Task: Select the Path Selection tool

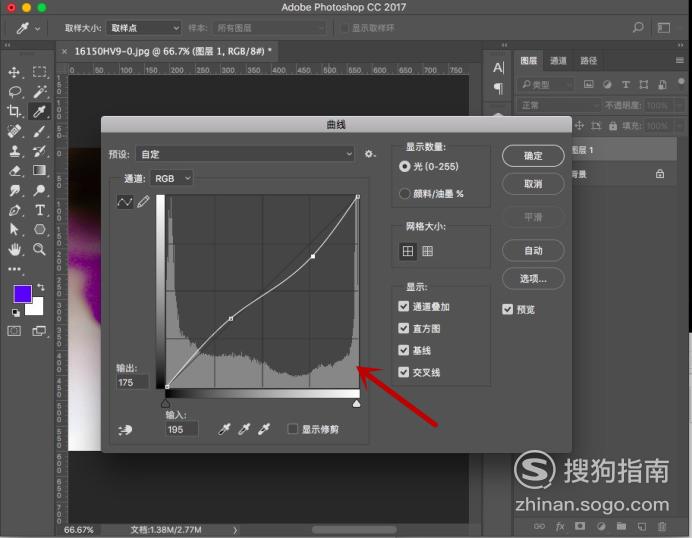Action: [14, 229]
